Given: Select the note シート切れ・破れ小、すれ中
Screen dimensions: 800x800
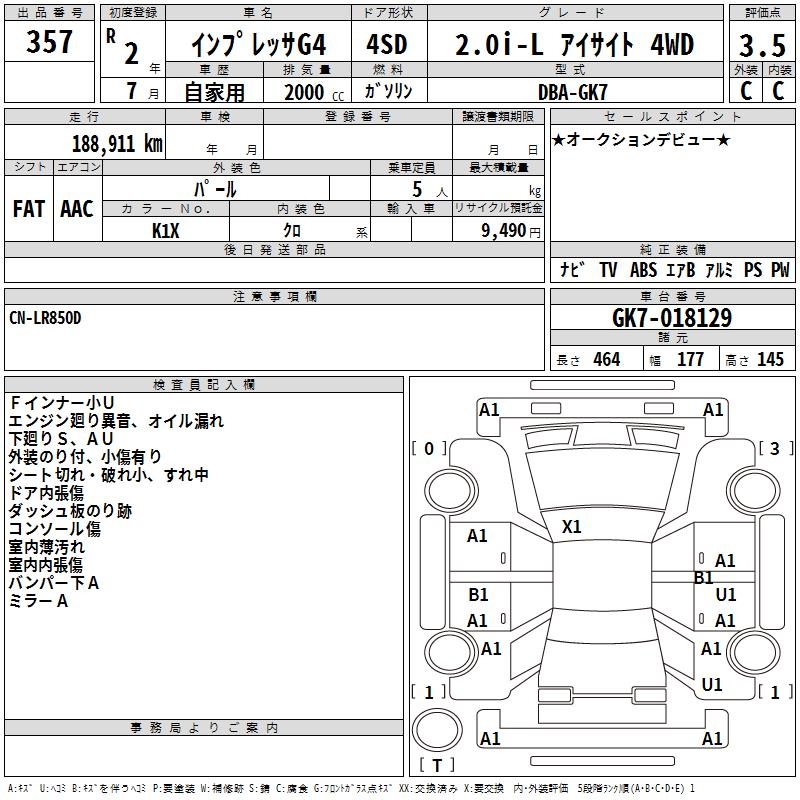Looking at the screenshot, I should pos(108,474).
